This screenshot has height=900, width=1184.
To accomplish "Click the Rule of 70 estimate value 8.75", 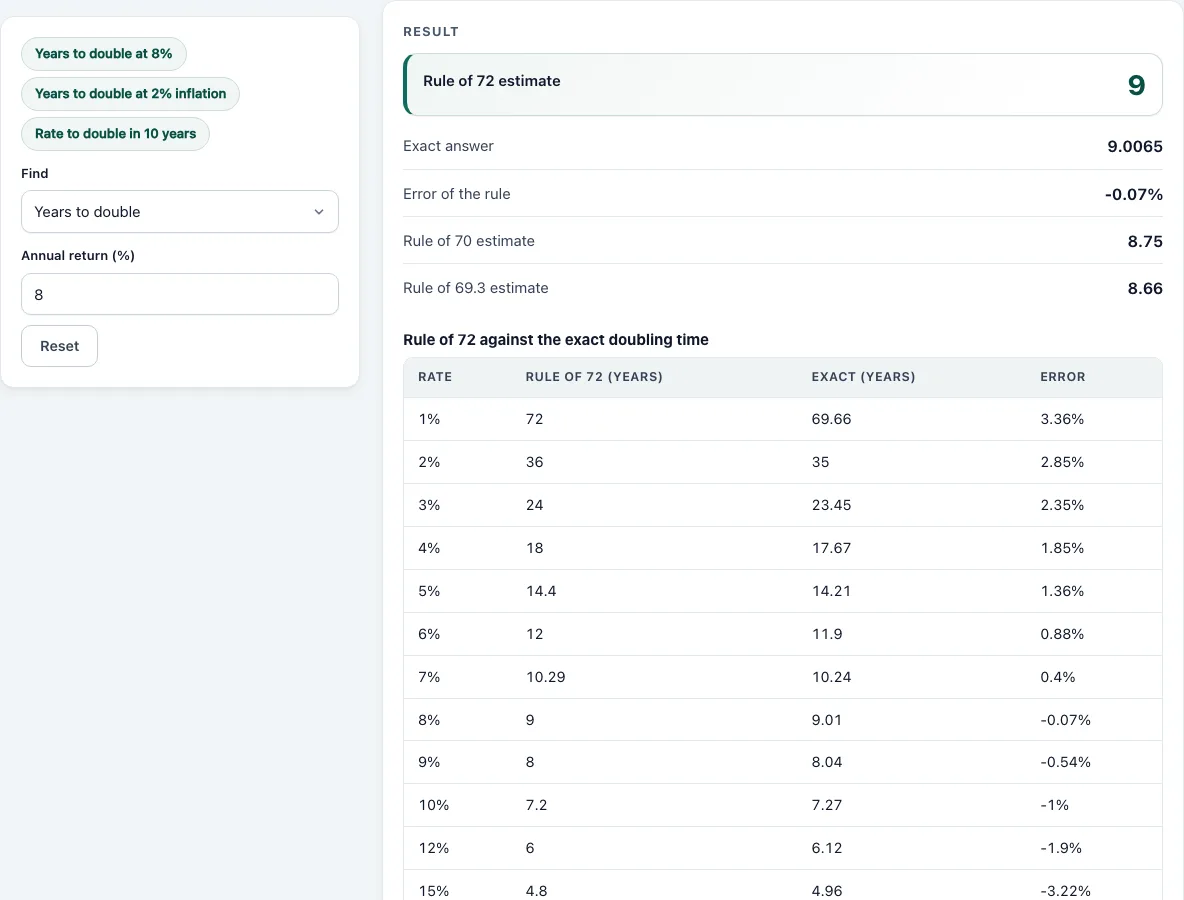I will (x=1145, y=242).
